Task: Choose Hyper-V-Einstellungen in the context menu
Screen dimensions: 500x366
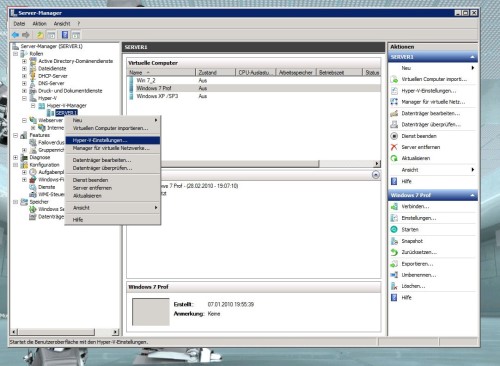Action: pos(113,140)
